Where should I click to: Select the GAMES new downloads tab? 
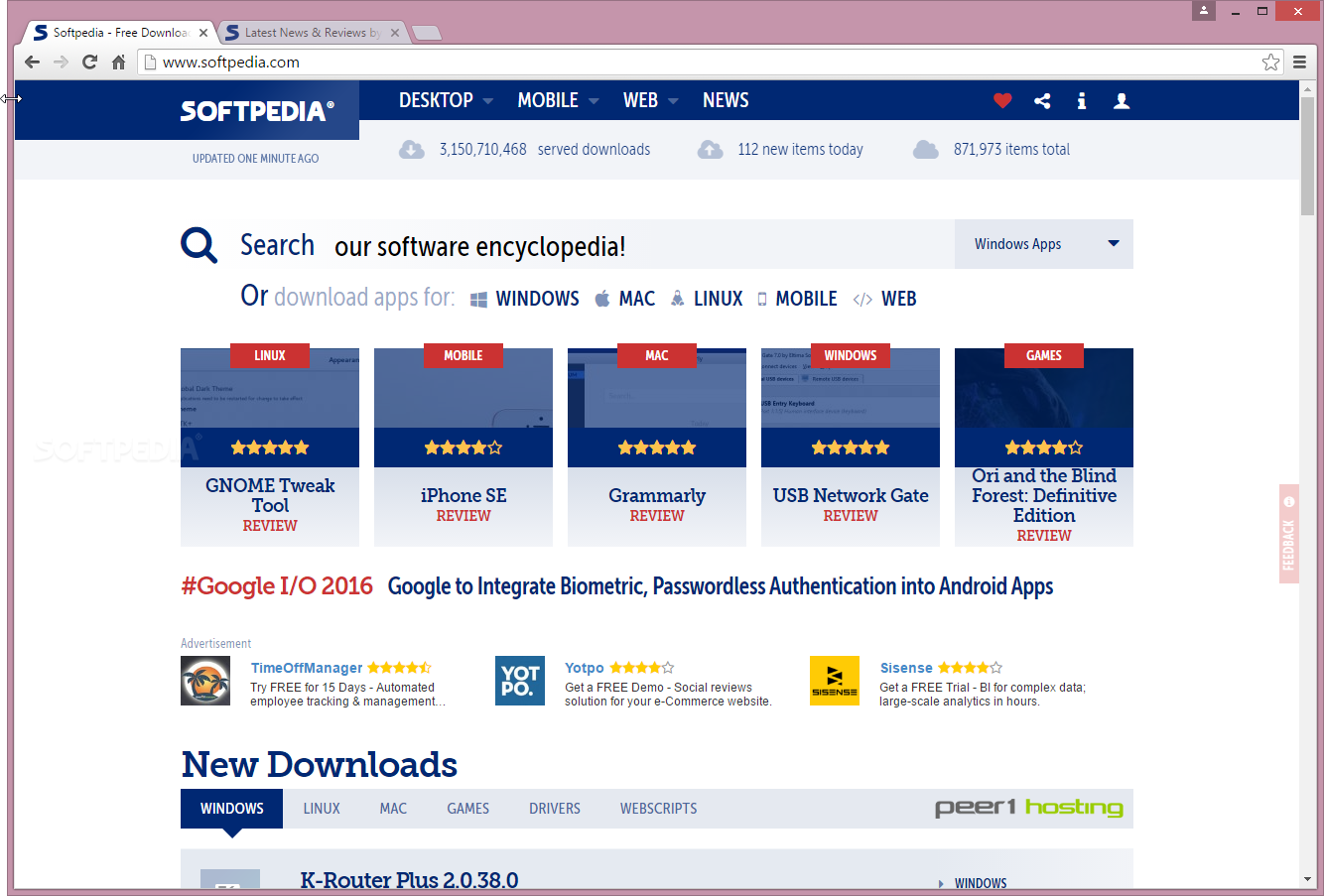(x=467, y=809)
